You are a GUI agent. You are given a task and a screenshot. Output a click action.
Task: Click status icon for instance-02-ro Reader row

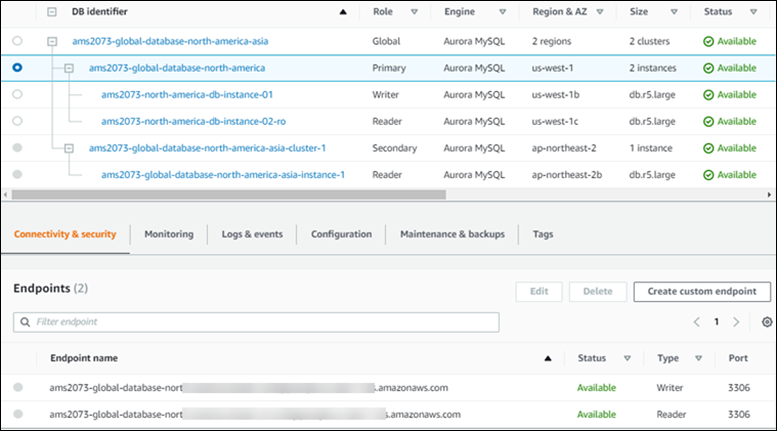coord(709,122)
